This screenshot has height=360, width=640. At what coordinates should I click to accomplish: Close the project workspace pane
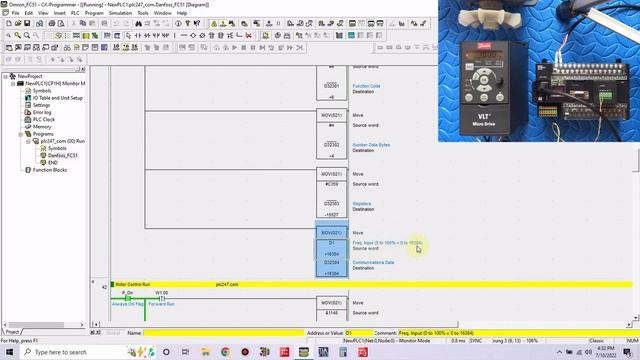coord(83,69)
